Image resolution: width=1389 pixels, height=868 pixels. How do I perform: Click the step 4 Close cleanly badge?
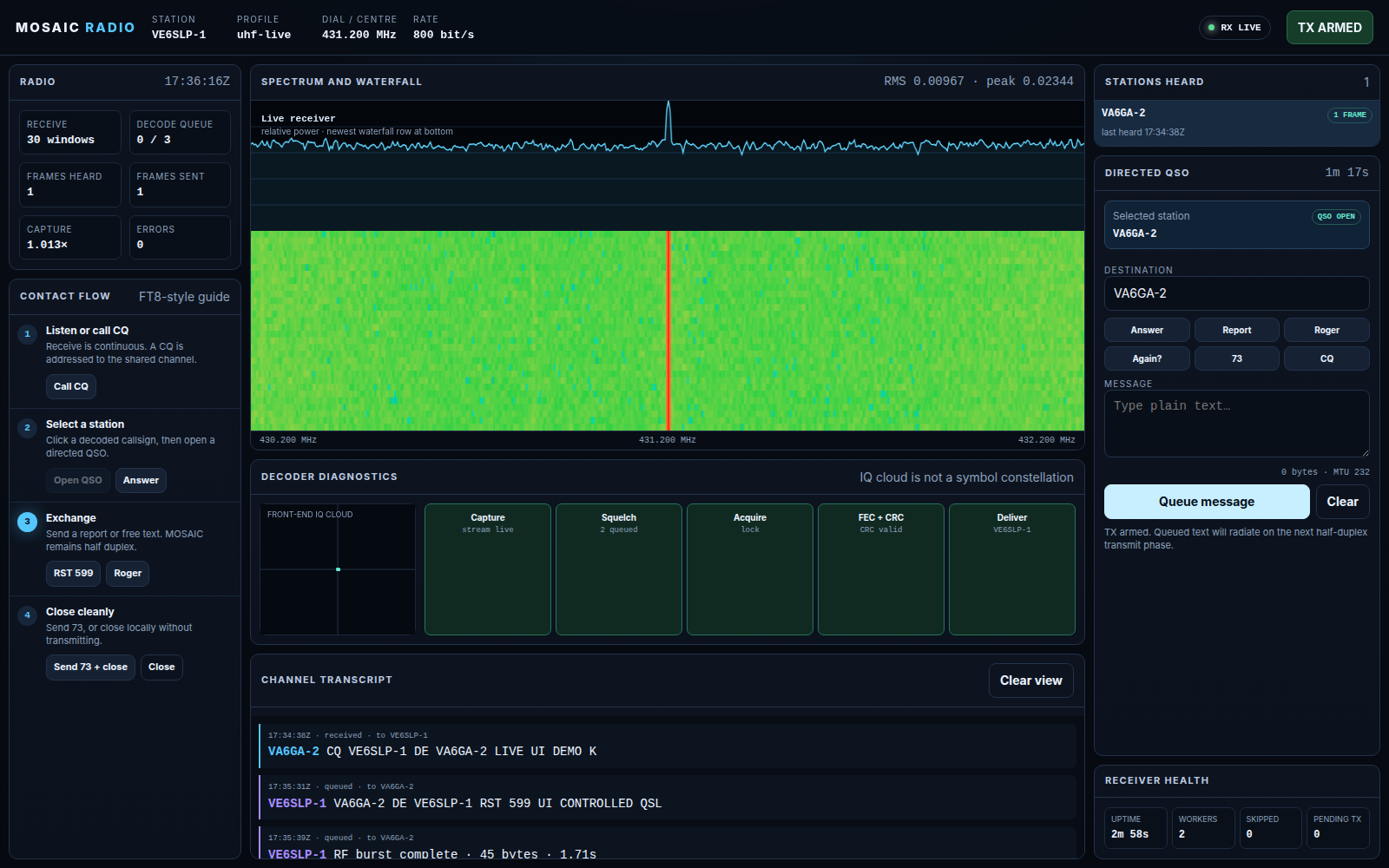click(27, 615)
